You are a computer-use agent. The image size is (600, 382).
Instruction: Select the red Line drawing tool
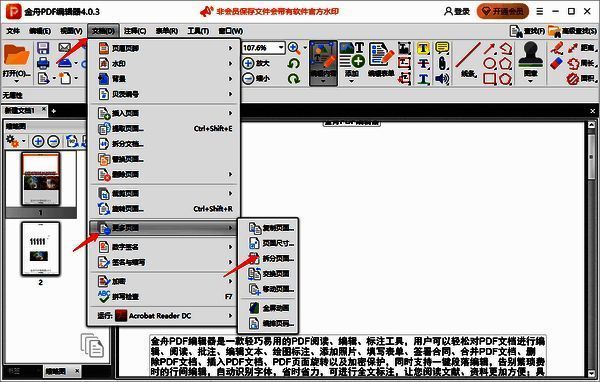(468, 60)
